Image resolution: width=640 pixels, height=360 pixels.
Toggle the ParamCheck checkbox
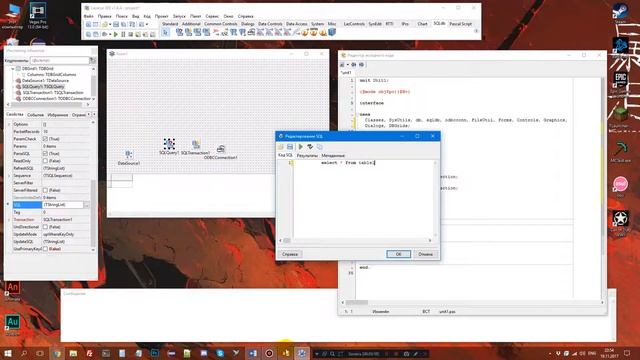(45, 139)
